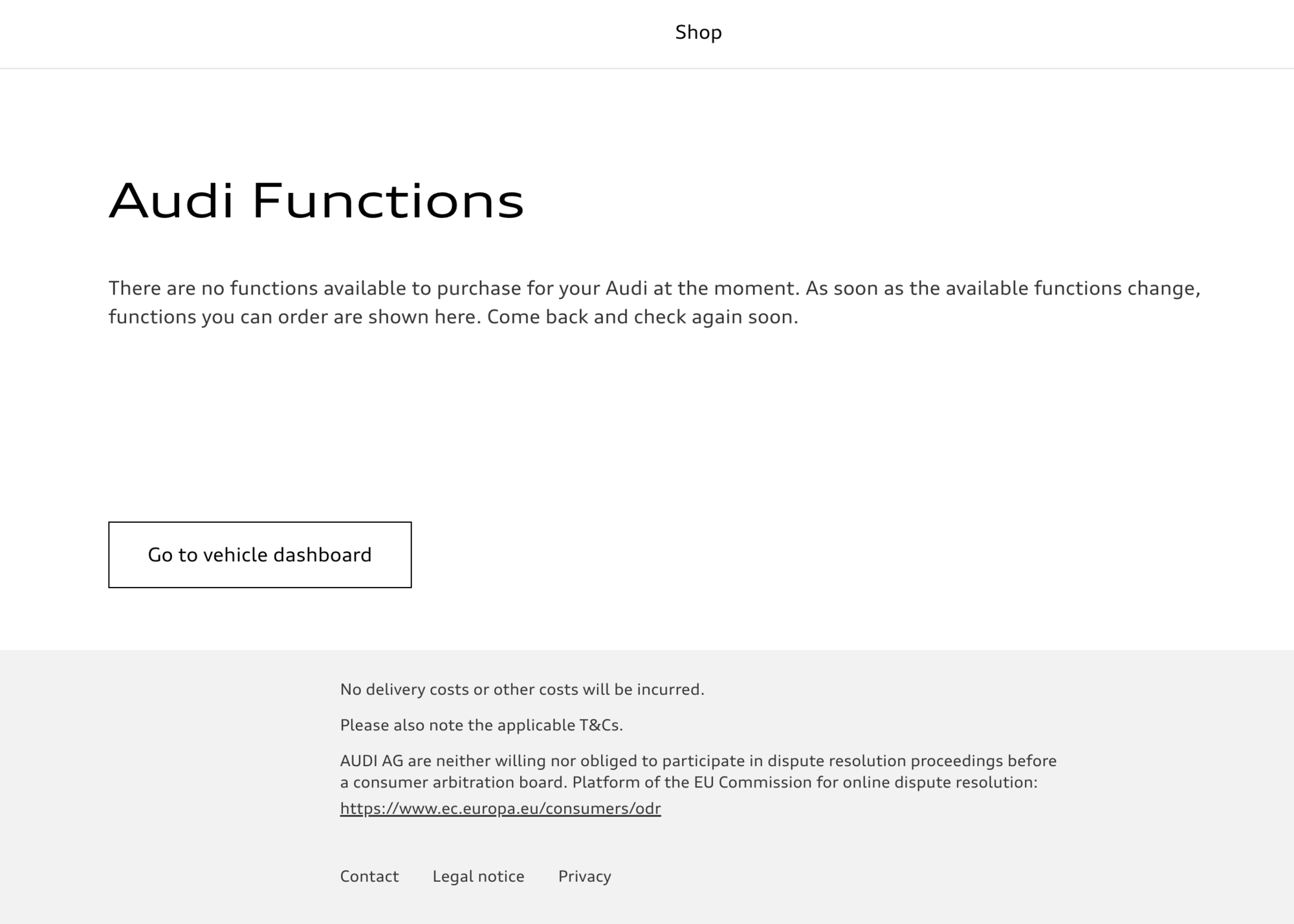
Task: Click Legal notice between Contact and Privacy
Action: tap(478, 875)
